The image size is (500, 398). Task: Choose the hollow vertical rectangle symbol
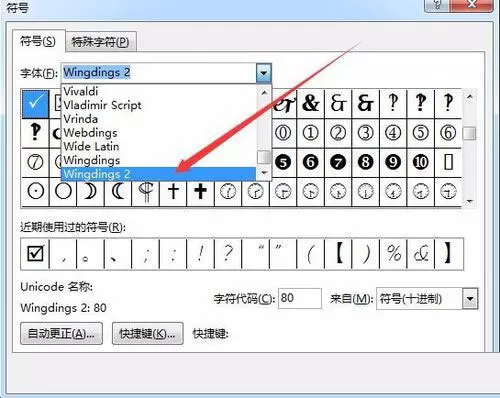449,163
